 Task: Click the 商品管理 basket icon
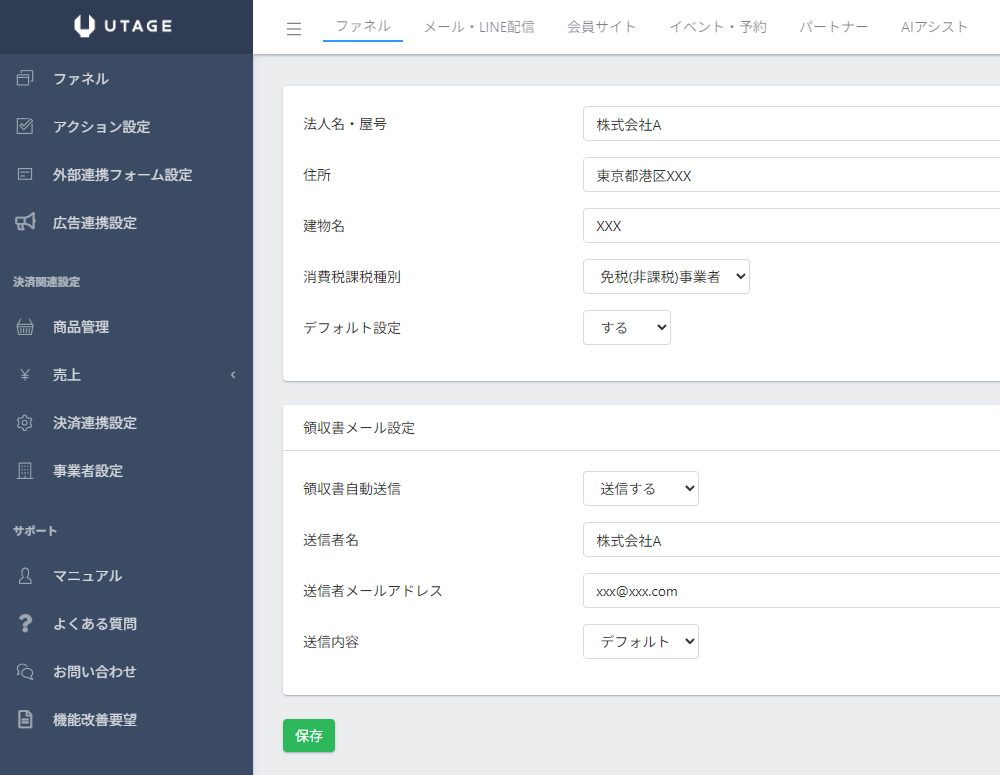(26, 327)
